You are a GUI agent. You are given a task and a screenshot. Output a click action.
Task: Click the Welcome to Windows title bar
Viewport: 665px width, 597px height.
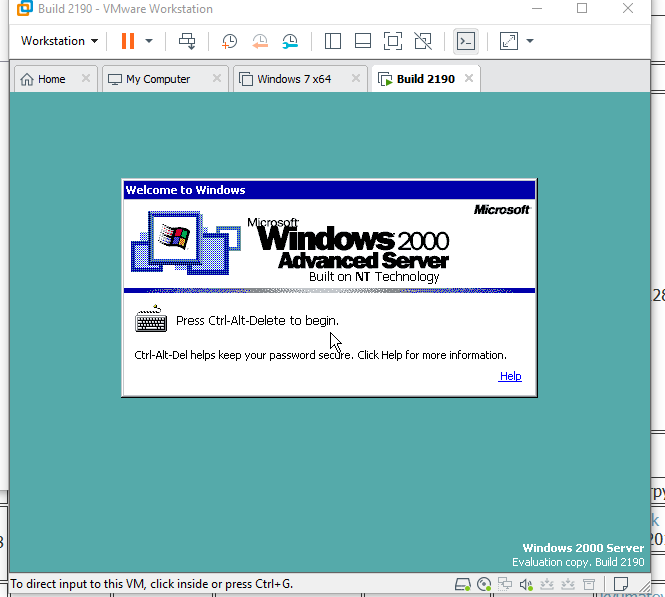330,190
